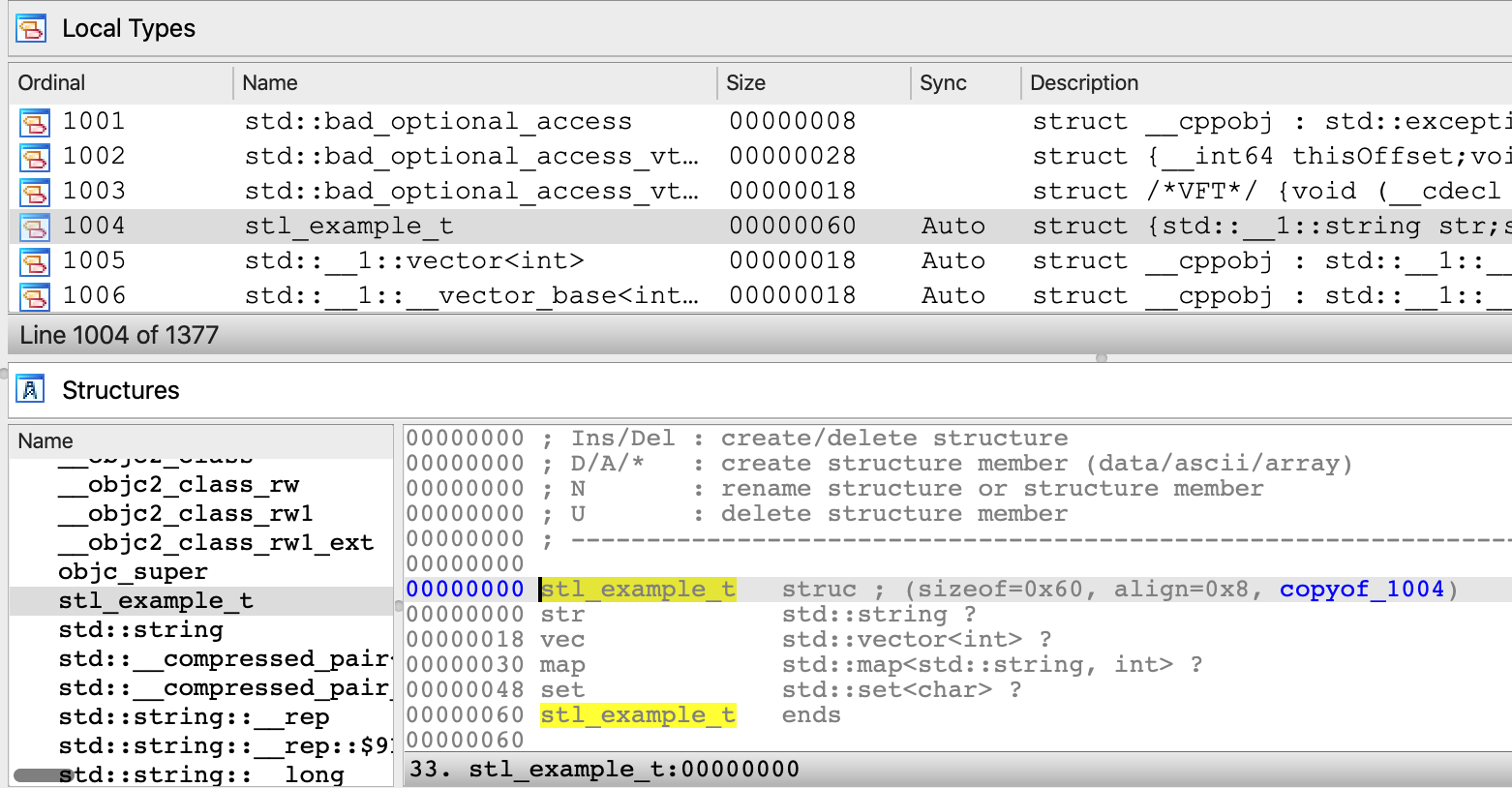Click the struct icon beside ordinal 1001
Screen dimensions: 1512x788
34,121
